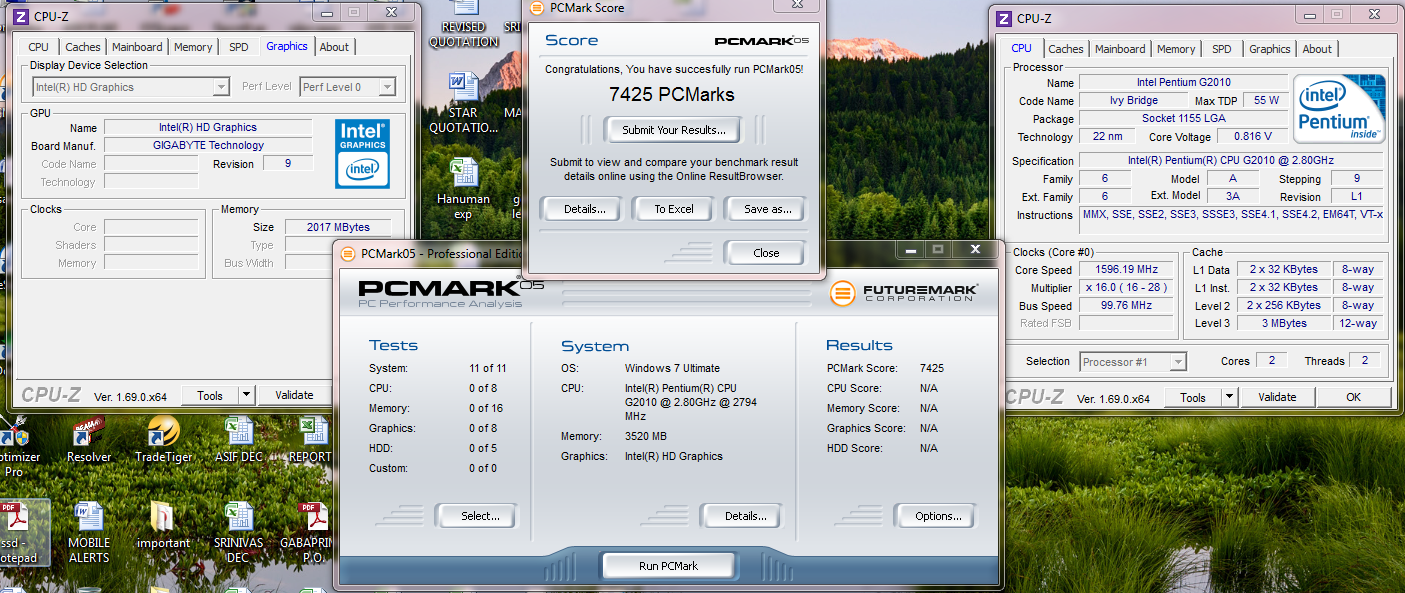Screen dimensions: 1405x593
Task: Open the MOBILE ALERTS Word document
Action: click(x=89, y=532)
